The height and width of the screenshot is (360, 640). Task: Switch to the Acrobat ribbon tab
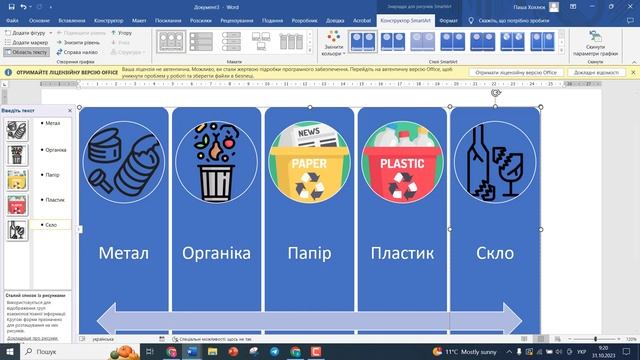click(362, 20)
